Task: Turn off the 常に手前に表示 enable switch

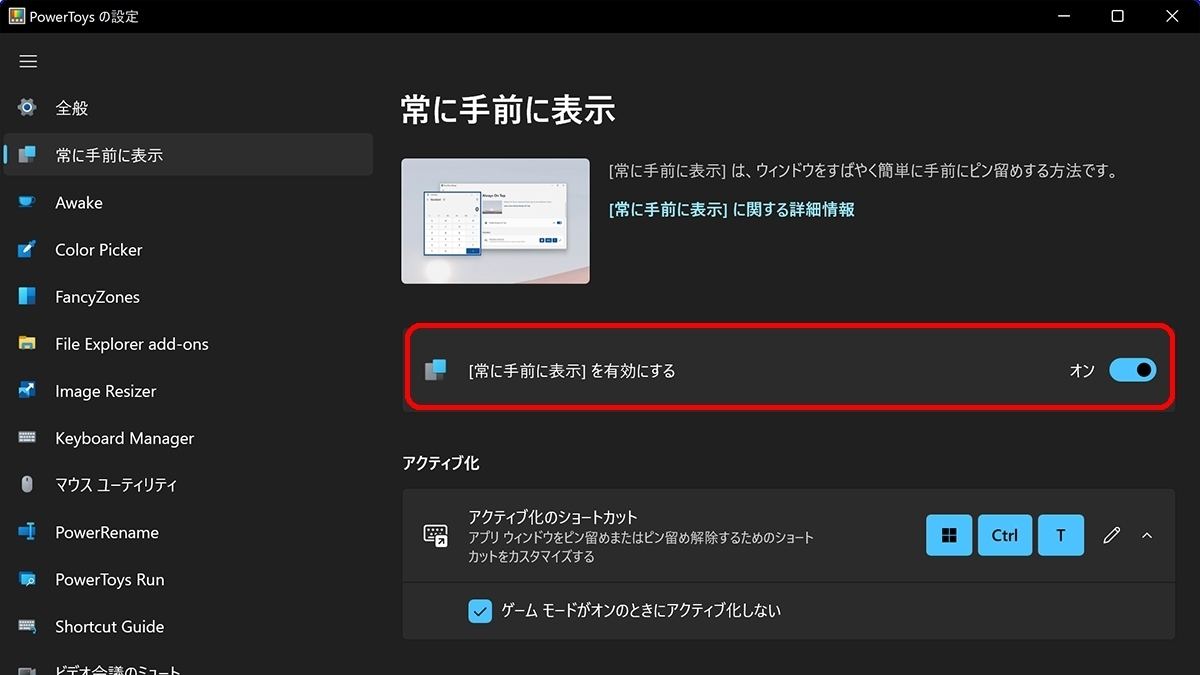Action: pyautogui.click(x=1133, y=371)
